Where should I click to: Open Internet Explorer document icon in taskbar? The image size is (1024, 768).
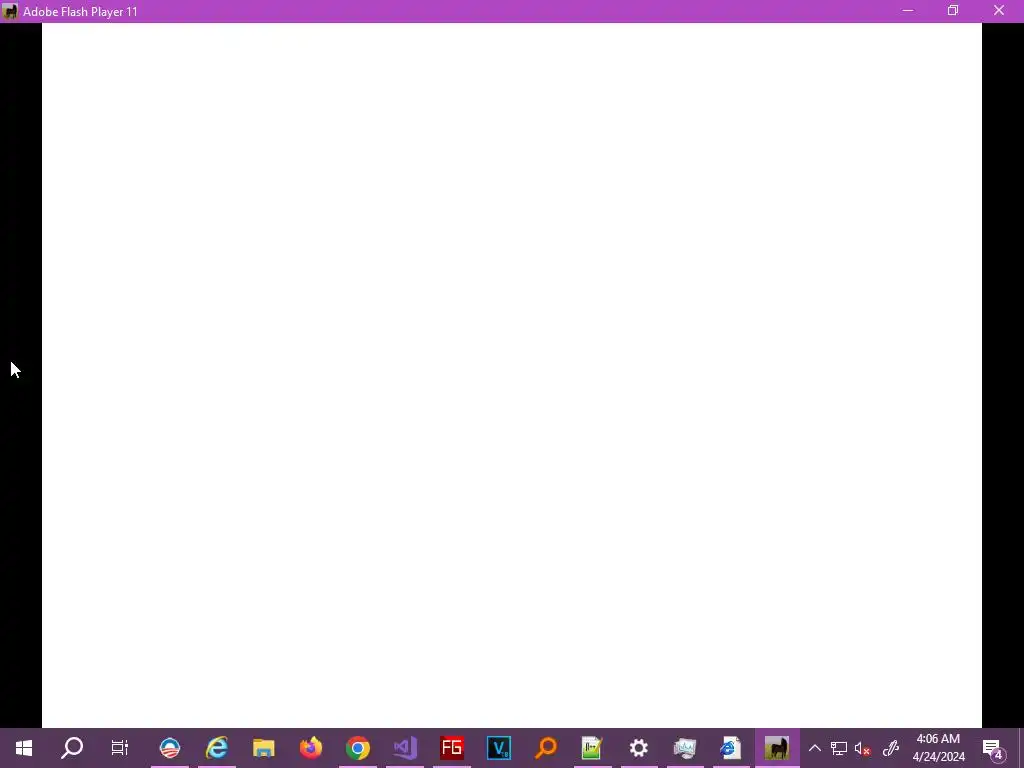point(730,748)
